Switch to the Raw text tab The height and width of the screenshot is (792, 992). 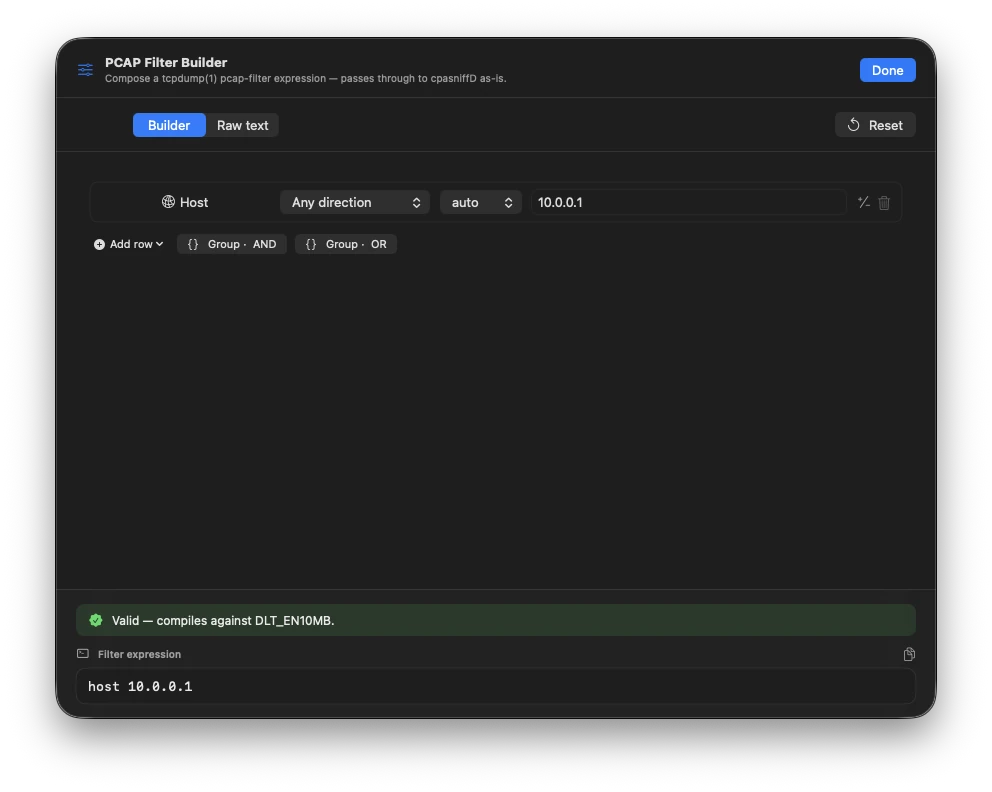(242, 124)
